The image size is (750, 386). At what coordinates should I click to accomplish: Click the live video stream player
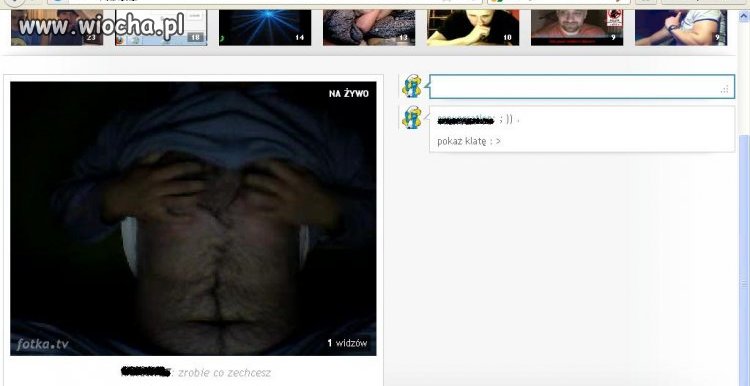(x=193, y=219)
